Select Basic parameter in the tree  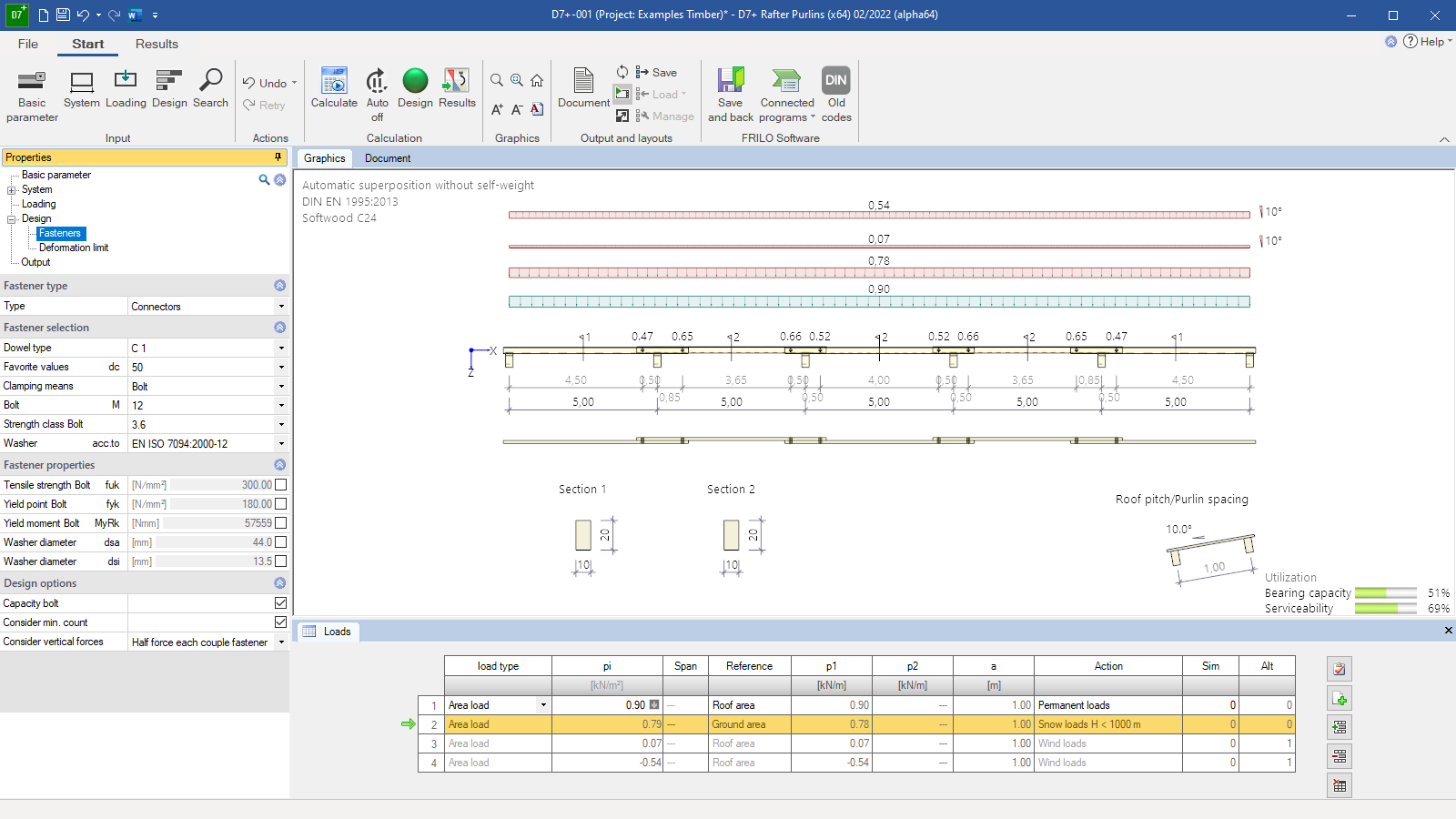tap(56, 175)
